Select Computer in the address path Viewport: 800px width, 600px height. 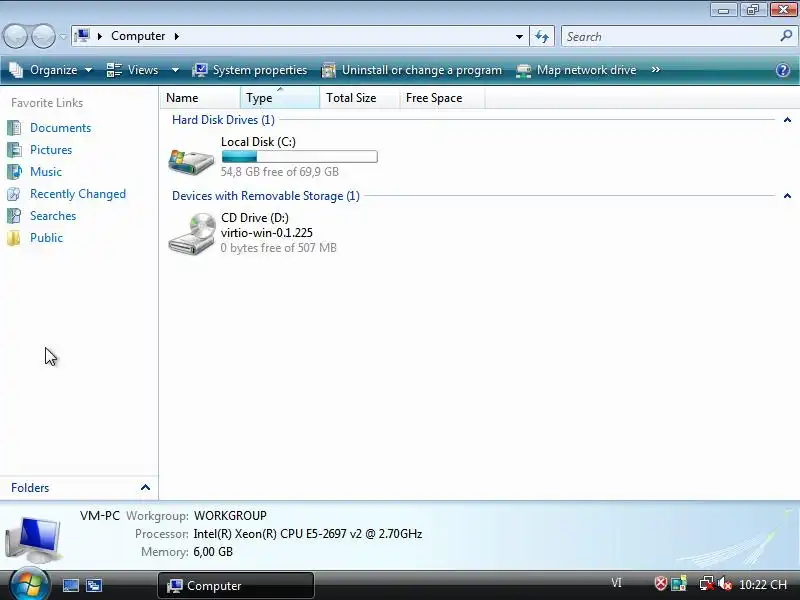click(x=138, y=36)
